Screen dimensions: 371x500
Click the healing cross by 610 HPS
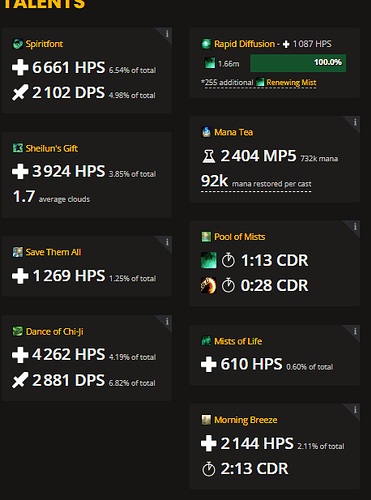click(209, 364)
